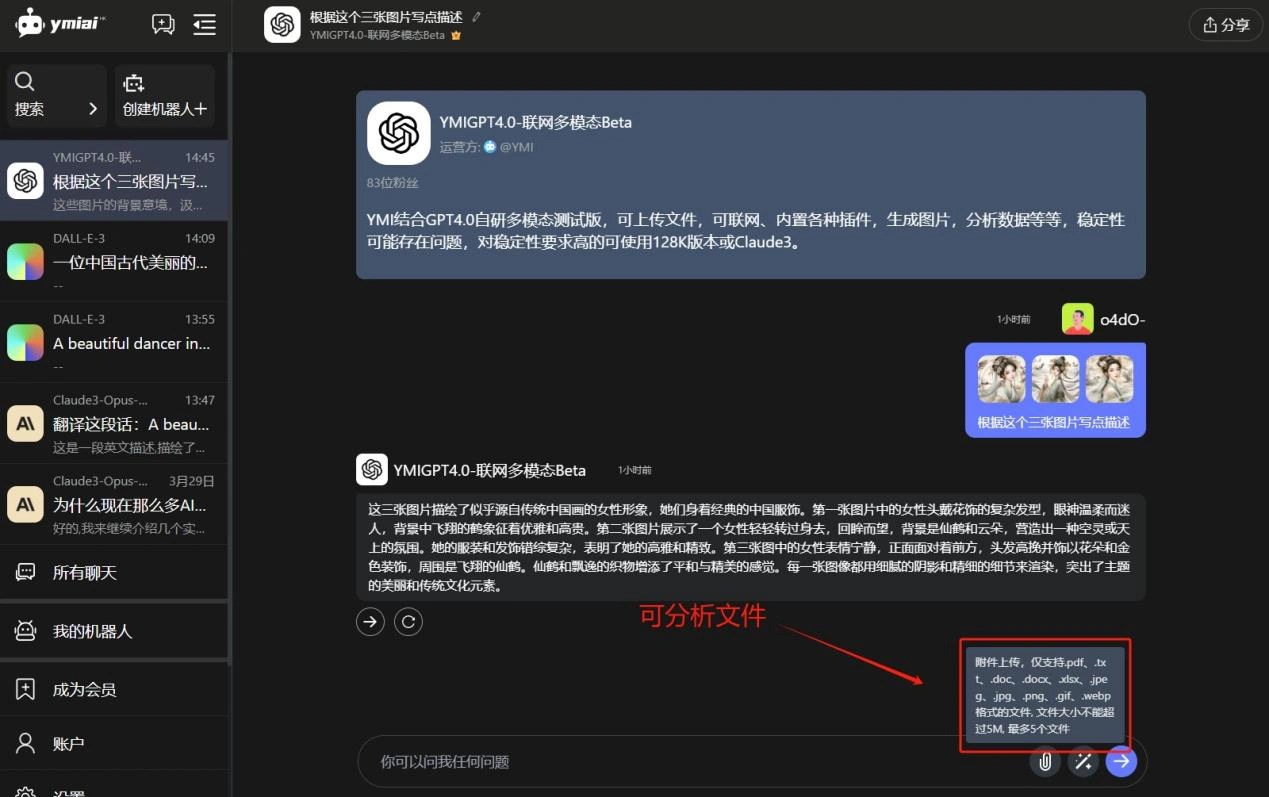Click the chat-bubble icon beside 所有聊天
Screen dimensions: 1269x797
(x=26, y=573)
